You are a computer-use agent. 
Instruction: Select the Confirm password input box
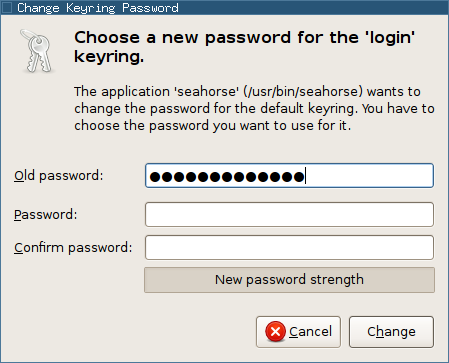click(x=289, y=247)
